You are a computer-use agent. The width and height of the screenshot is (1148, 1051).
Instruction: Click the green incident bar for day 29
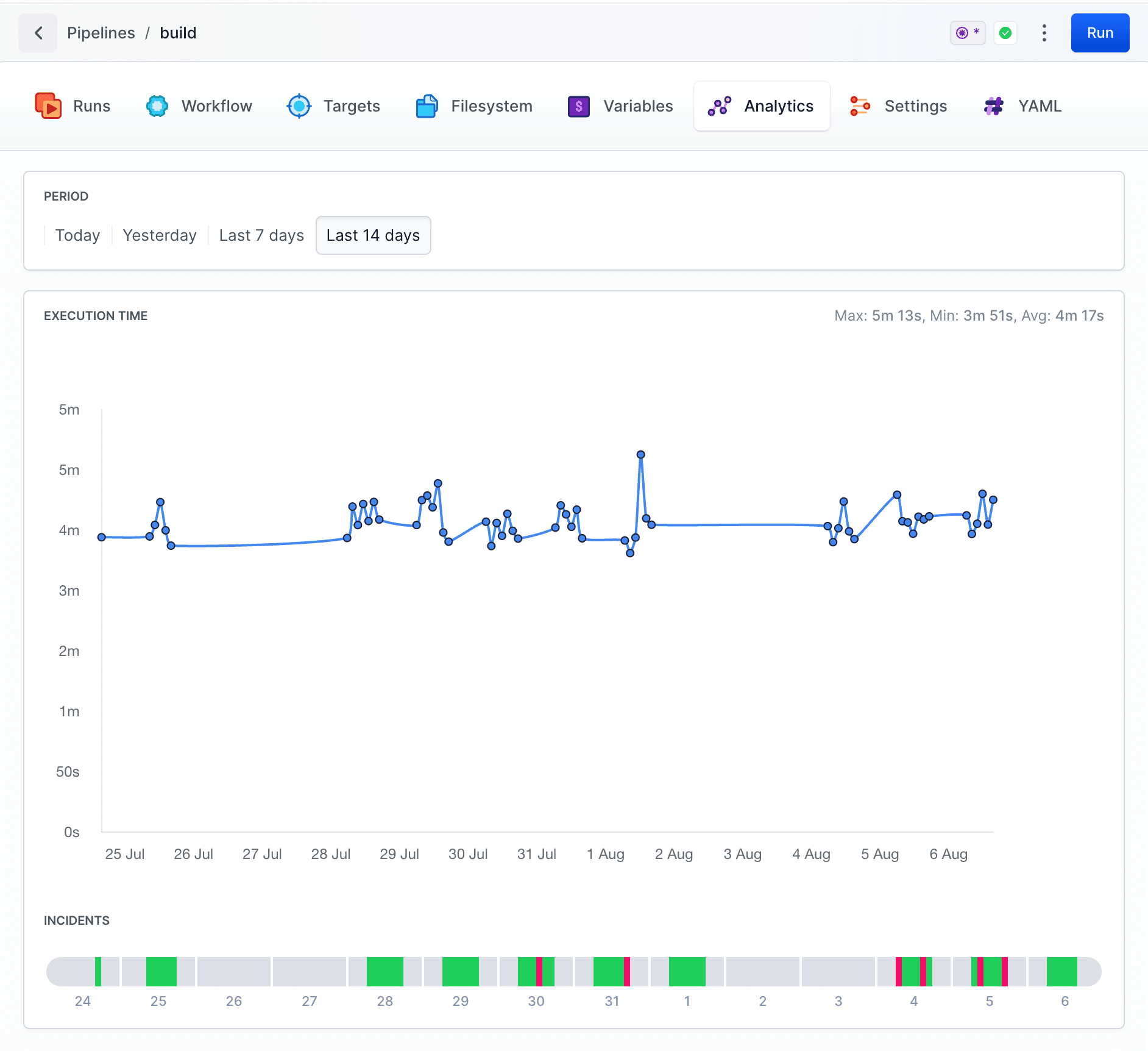[460, 972]
